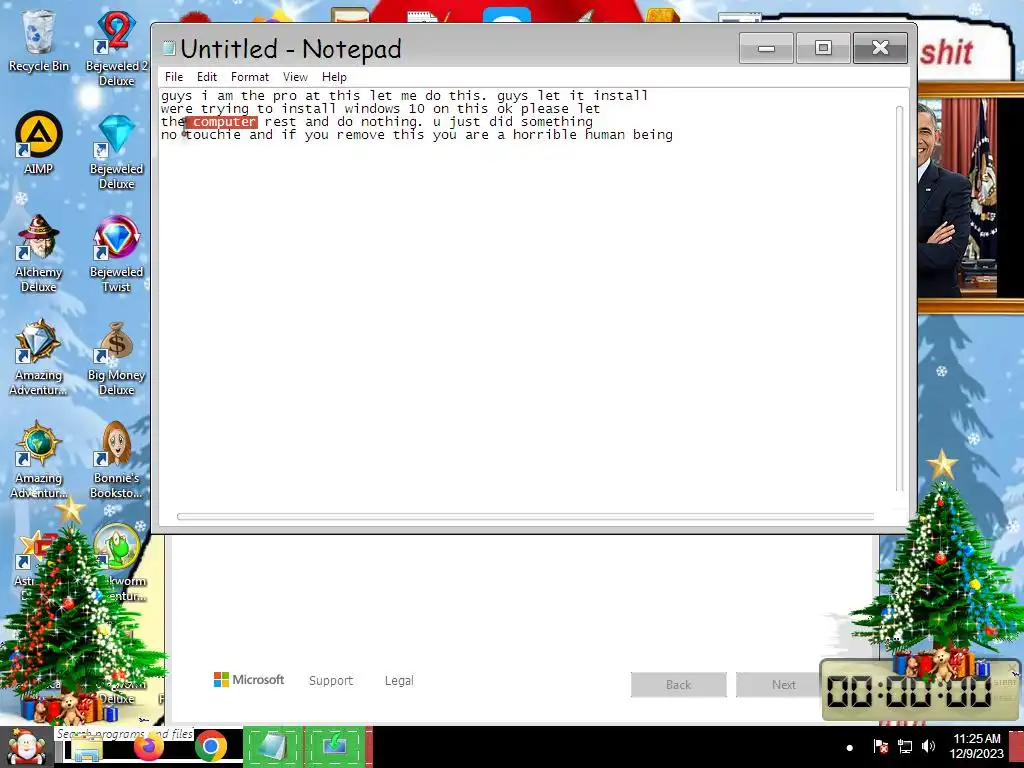Click the show hidden icons tray dot
This screenshot has height=768, width=1024.
850,747
